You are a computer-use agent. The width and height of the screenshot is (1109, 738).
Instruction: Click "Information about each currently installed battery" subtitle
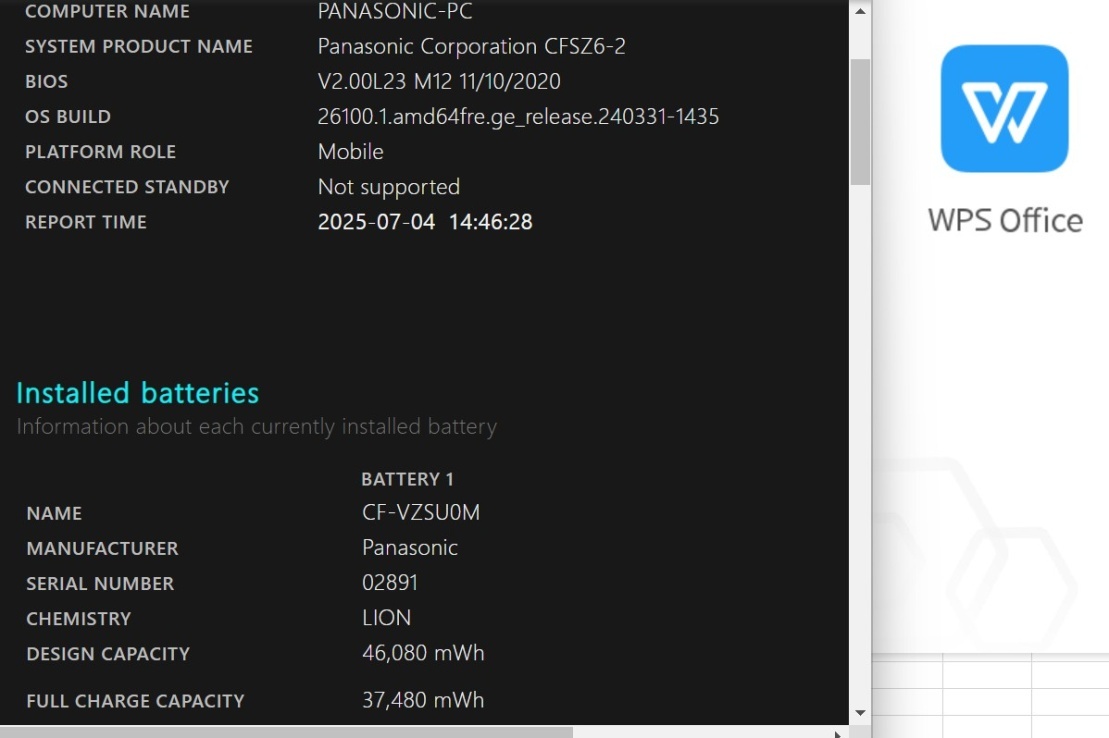tap(257, 427)
